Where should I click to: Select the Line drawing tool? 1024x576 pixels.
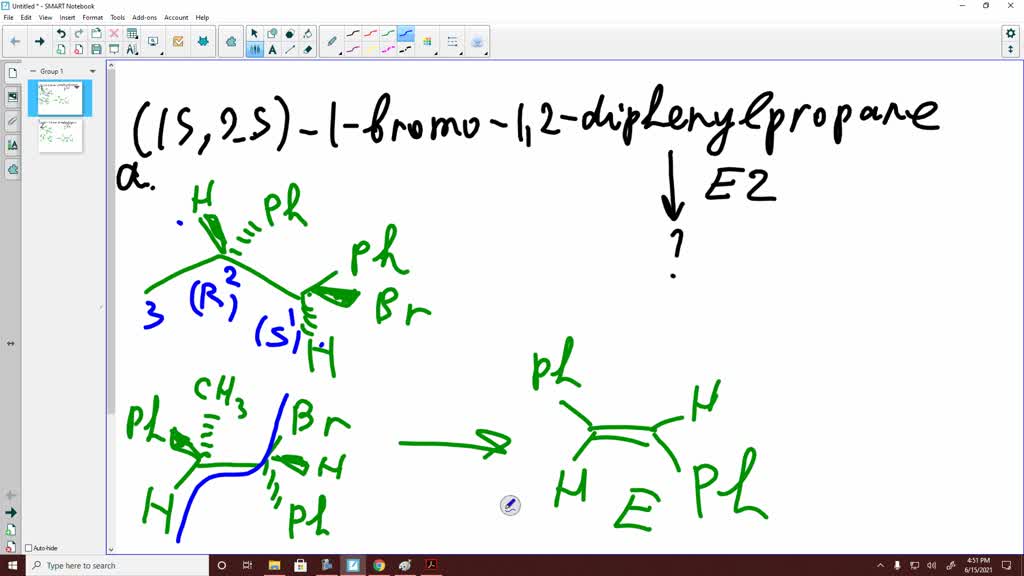pos(288,47)
